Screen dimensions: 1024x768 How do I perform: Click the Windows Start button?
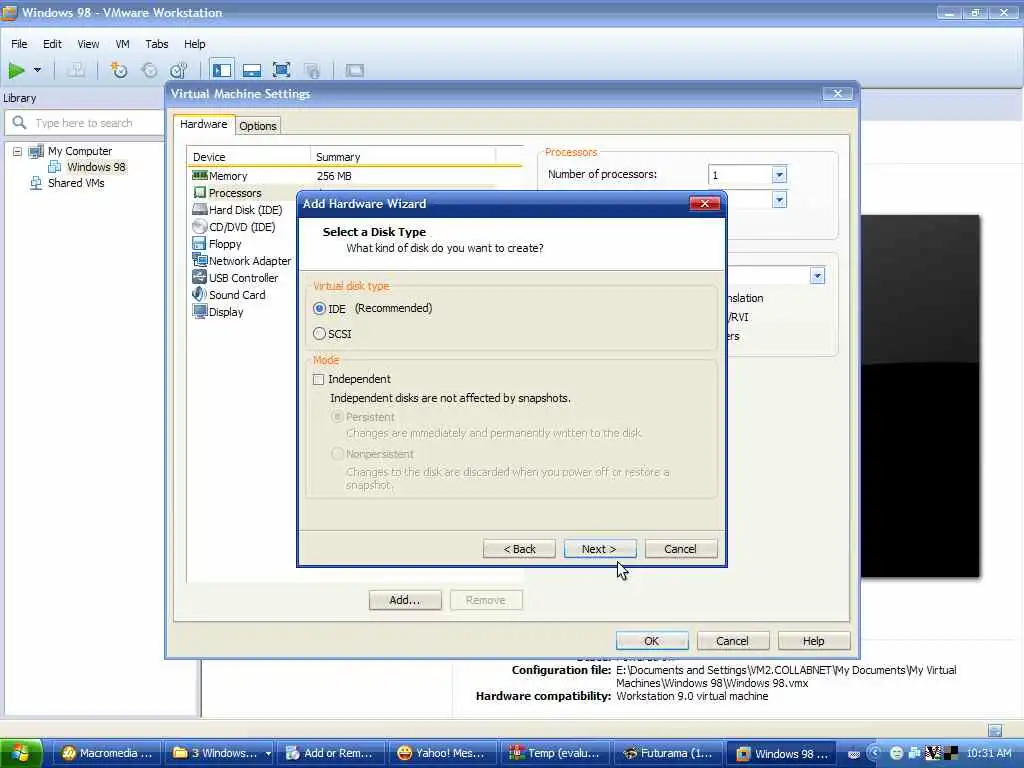[21, 754]
